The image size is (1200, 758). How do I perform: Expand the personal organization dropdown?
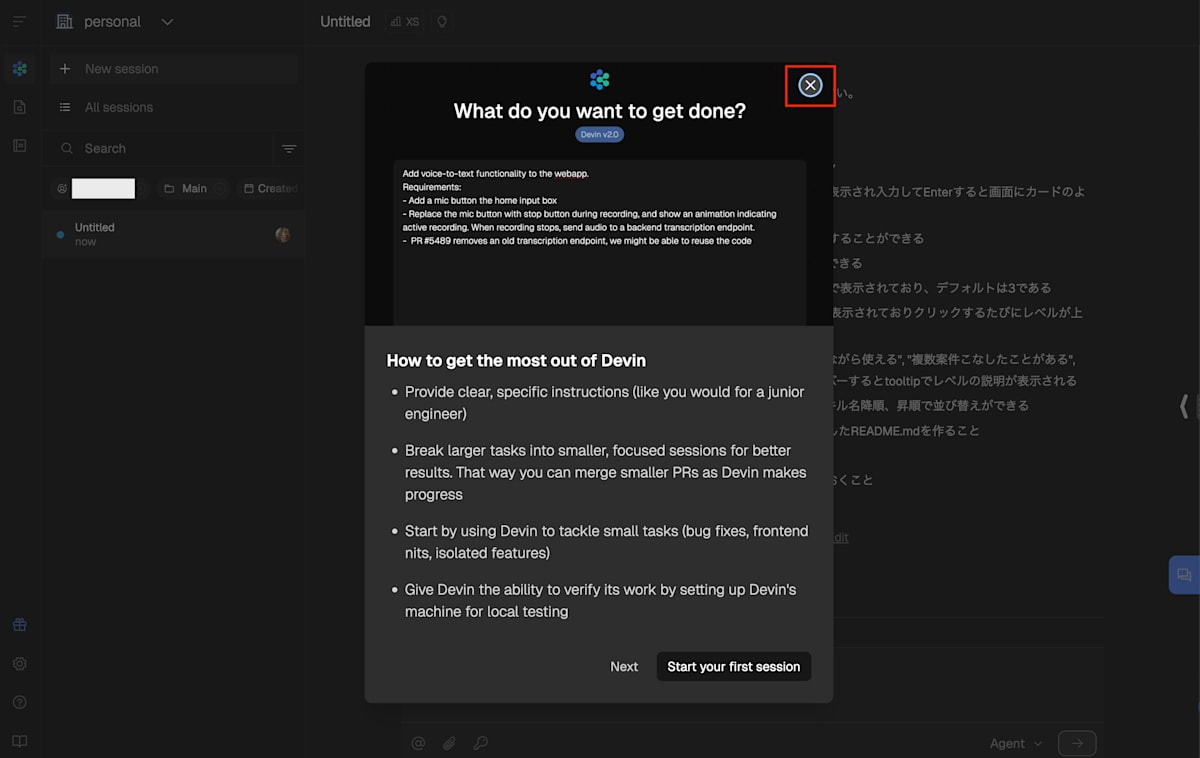tap(167, 22)
